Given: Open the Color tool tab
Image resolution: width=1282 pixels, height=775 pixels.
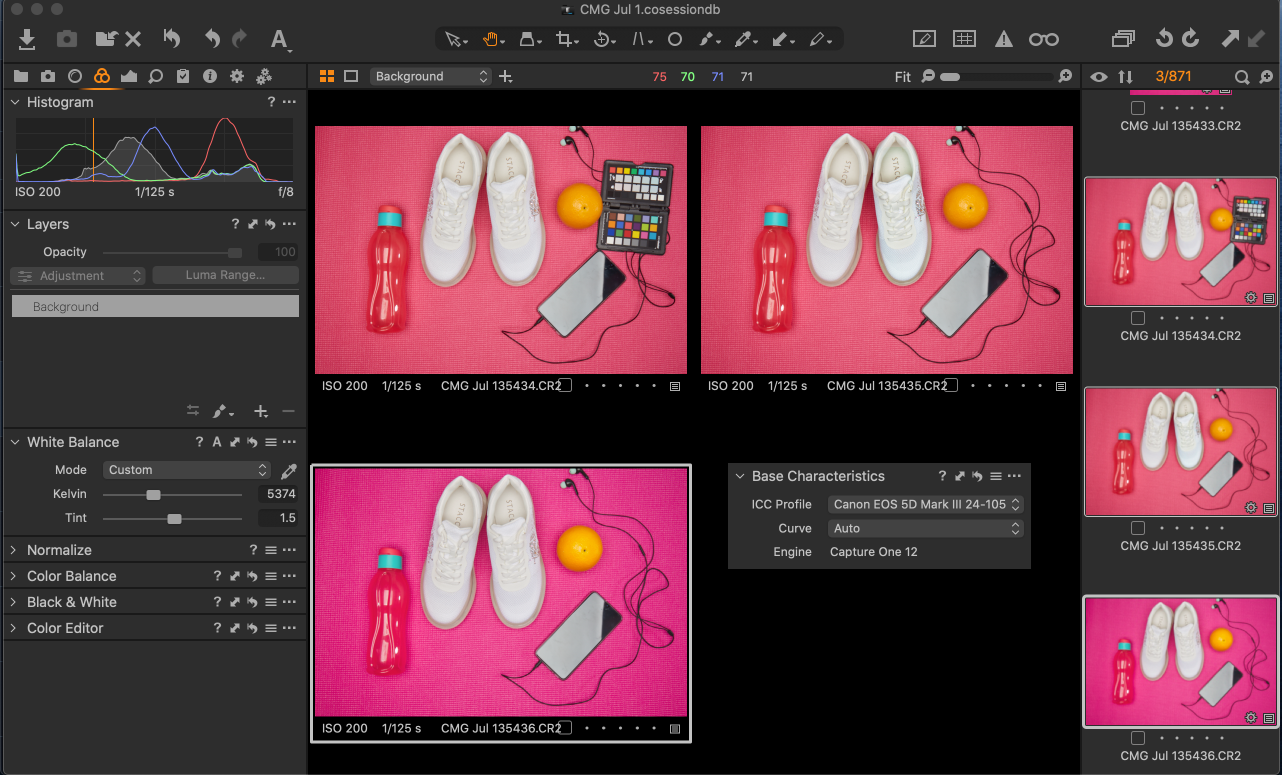Looking at the screenshot, I should (x=101, y=76).
